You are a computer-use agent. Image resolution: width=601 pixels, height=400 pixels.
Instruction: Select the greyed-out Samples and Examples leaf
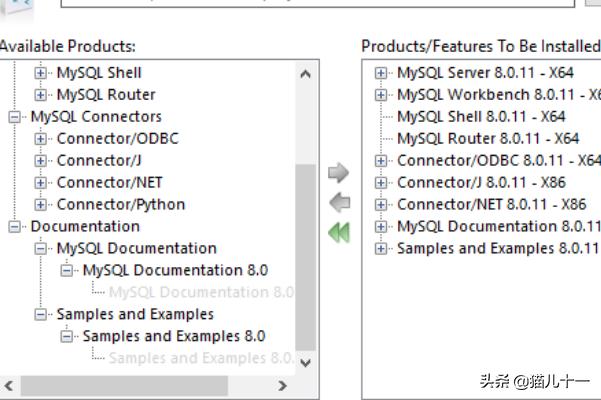(x=202, y=358)
